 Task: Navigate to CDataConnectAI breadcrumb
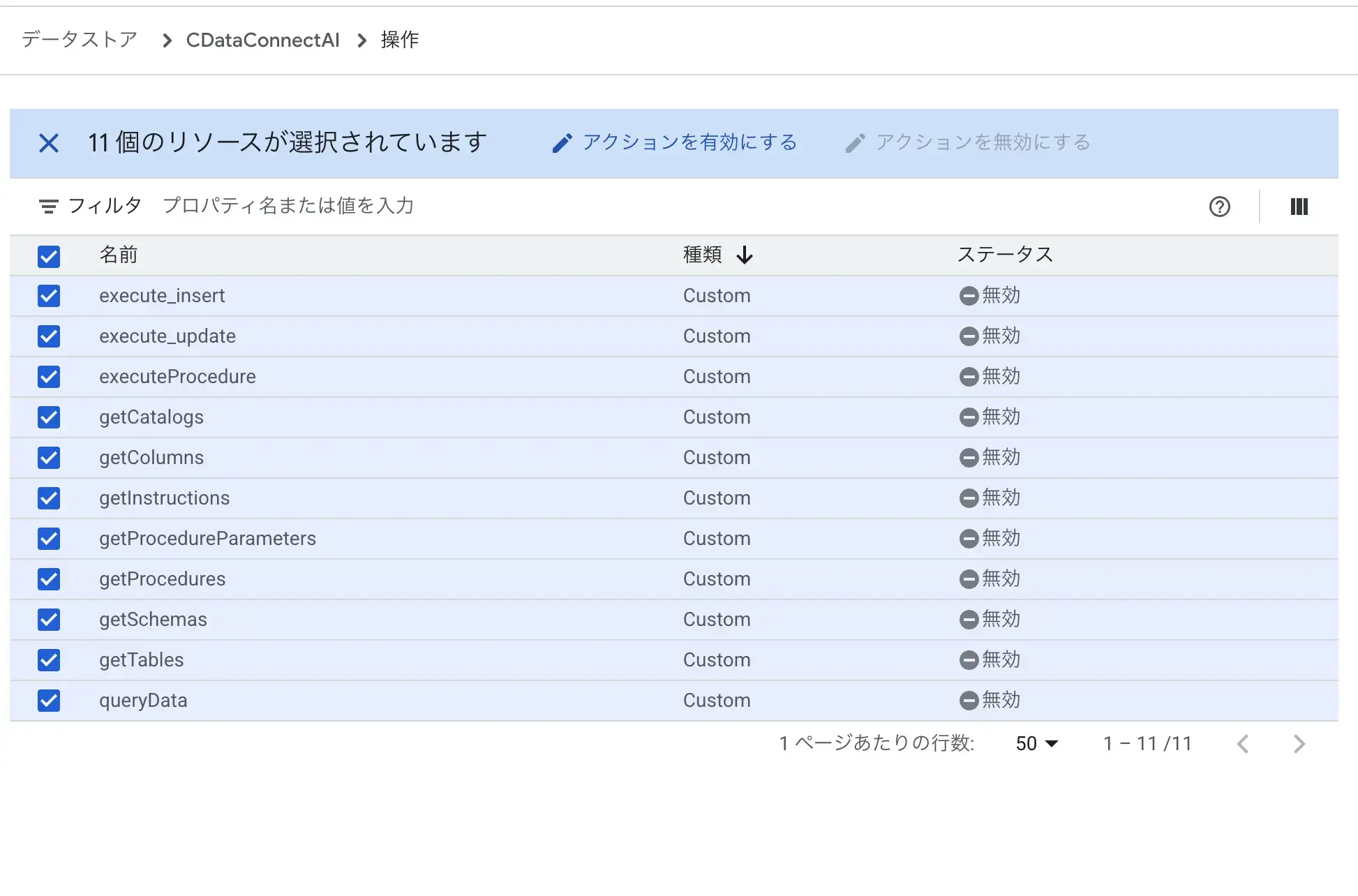point(262,40)
